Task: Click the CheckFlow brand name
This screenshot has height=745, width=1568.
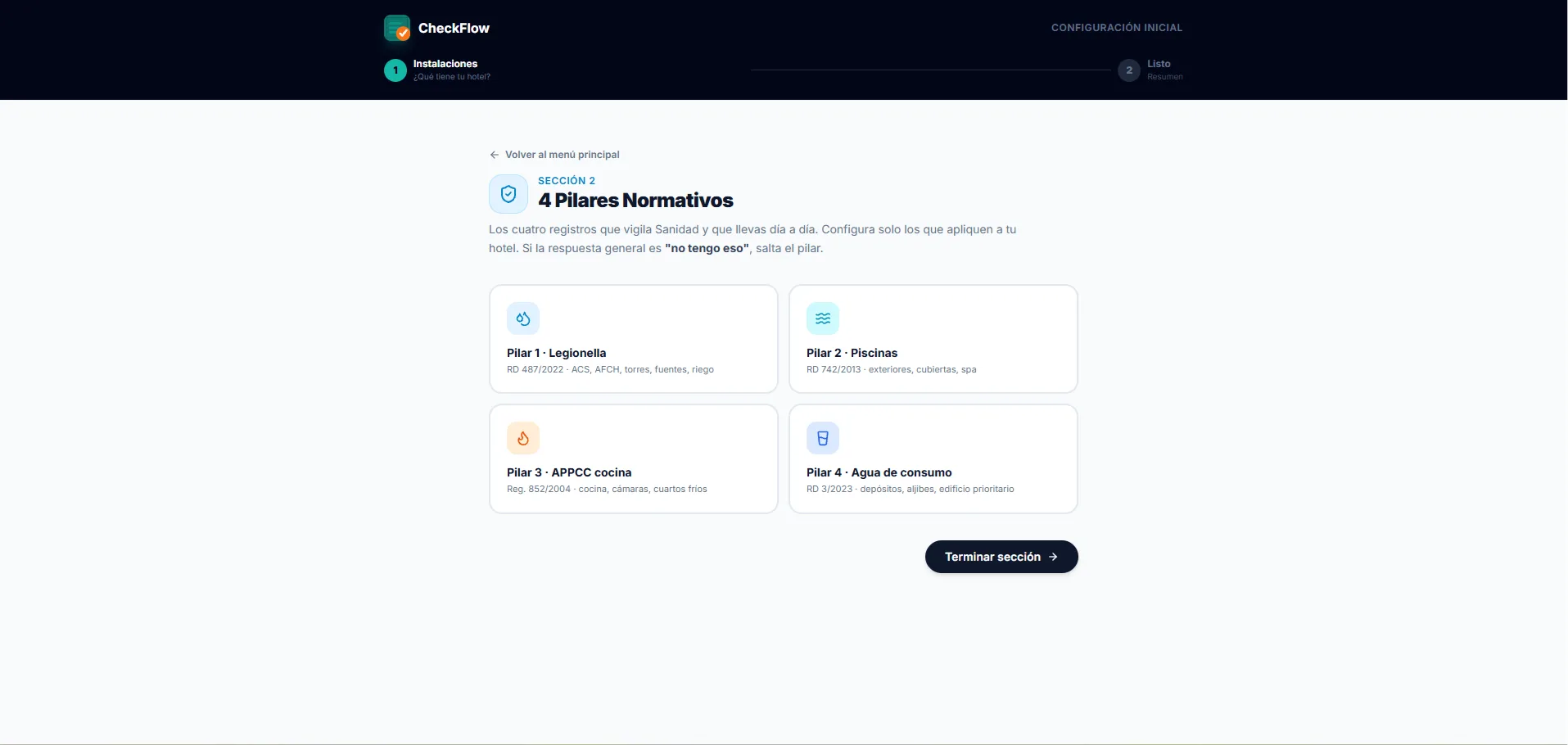Action: coord(454,28)
